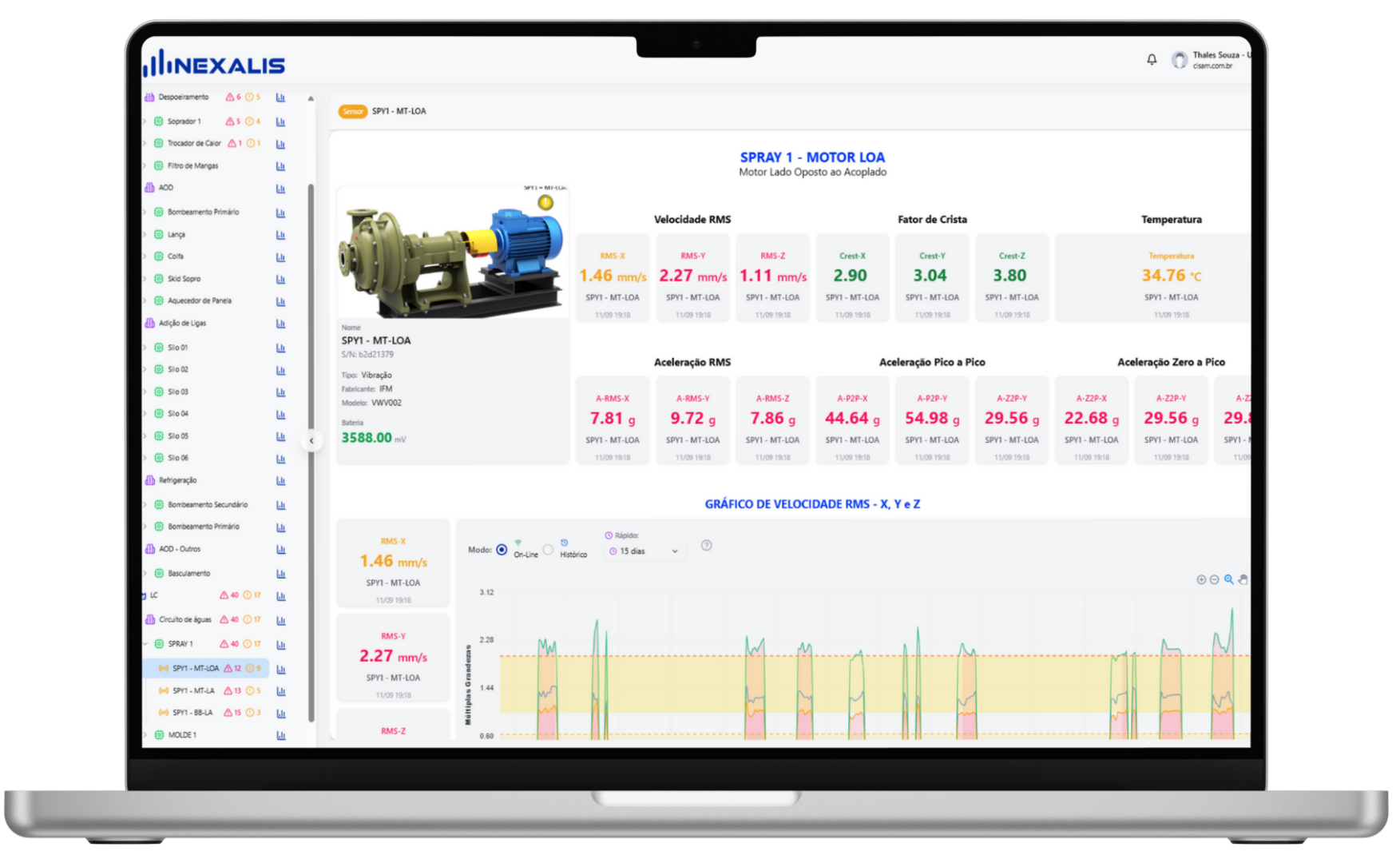Select the pan hand tool on the chart
The height and width of the screenshot is (863, 1400).
pyautogui.click(x=1243, y=580)
